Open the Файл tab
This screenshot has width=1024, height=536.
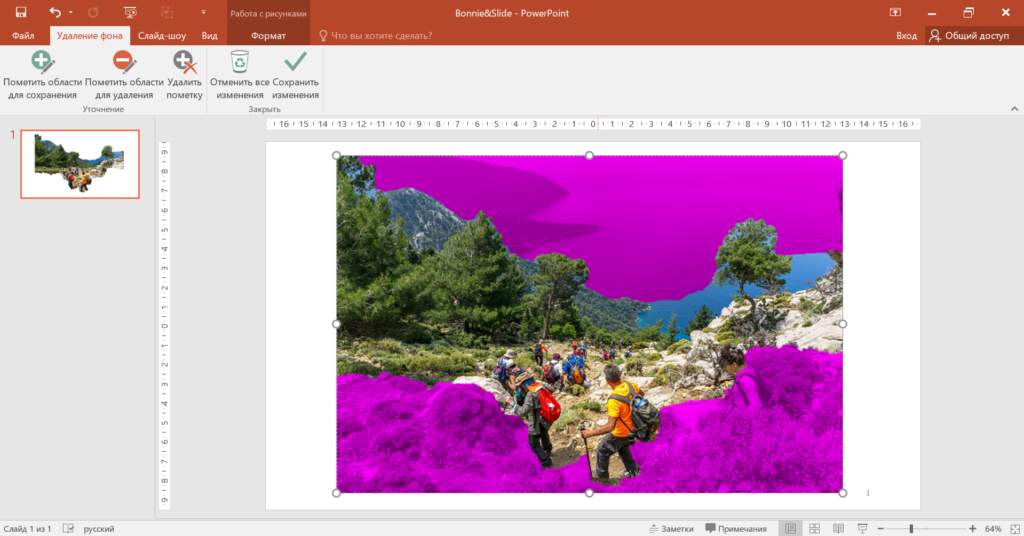pos(23,36)
